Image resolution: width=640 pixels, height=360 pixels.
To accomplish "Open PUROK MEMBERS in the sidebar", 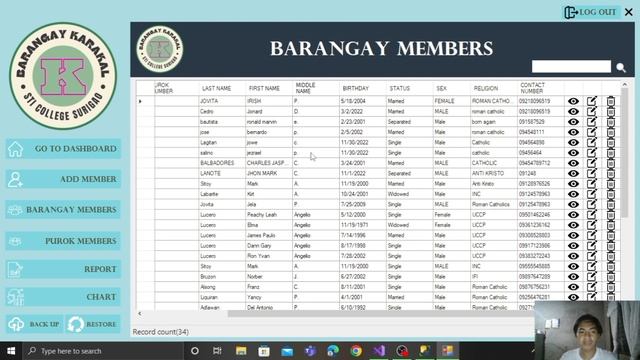I will point(63,241).
